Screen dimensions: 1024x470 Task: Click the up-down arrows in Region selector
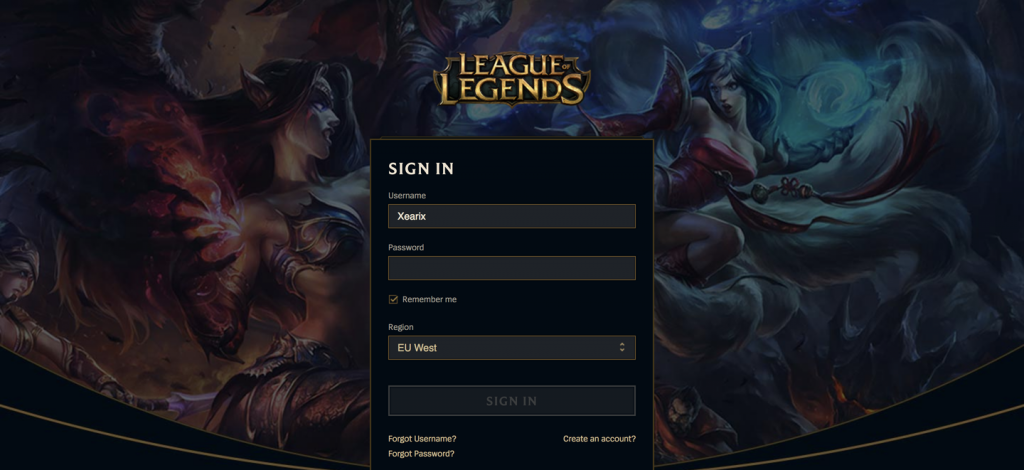tap(622, 347)
